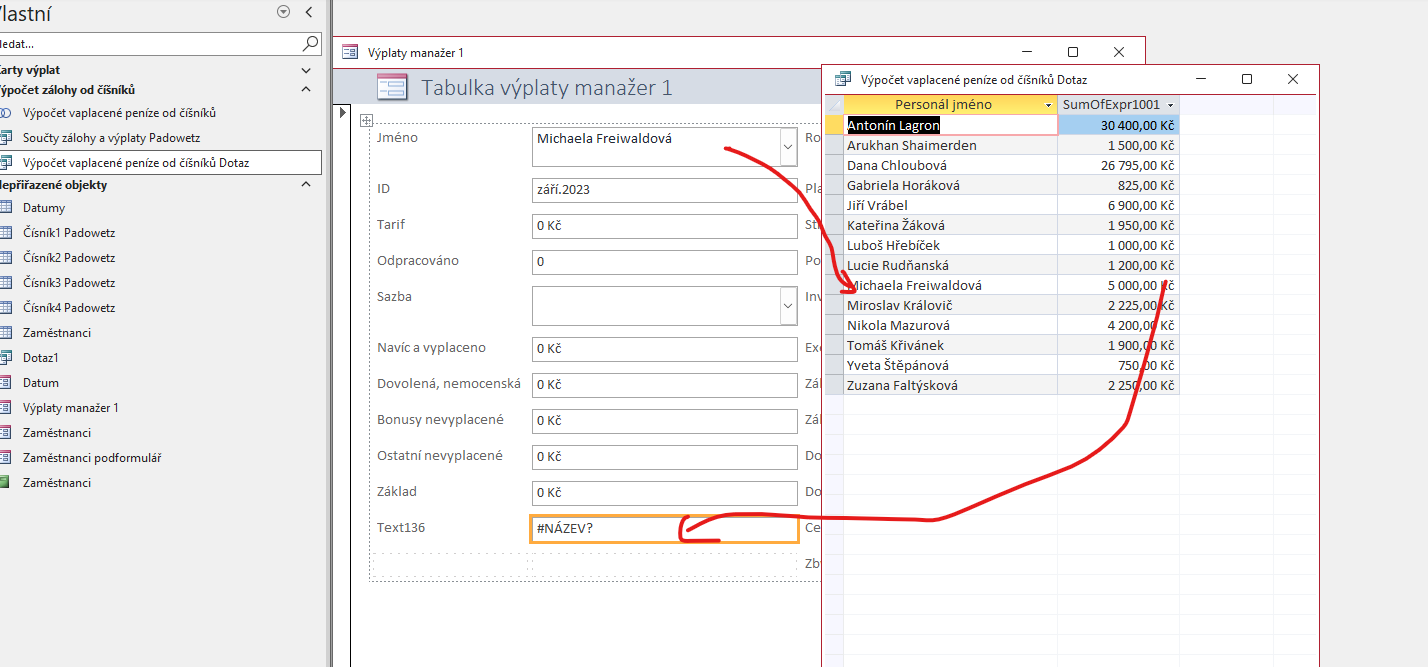This screenshot has width=1428, height=667.
Task: Open the Datumy table in navigation pane
Action: [44, 208]
